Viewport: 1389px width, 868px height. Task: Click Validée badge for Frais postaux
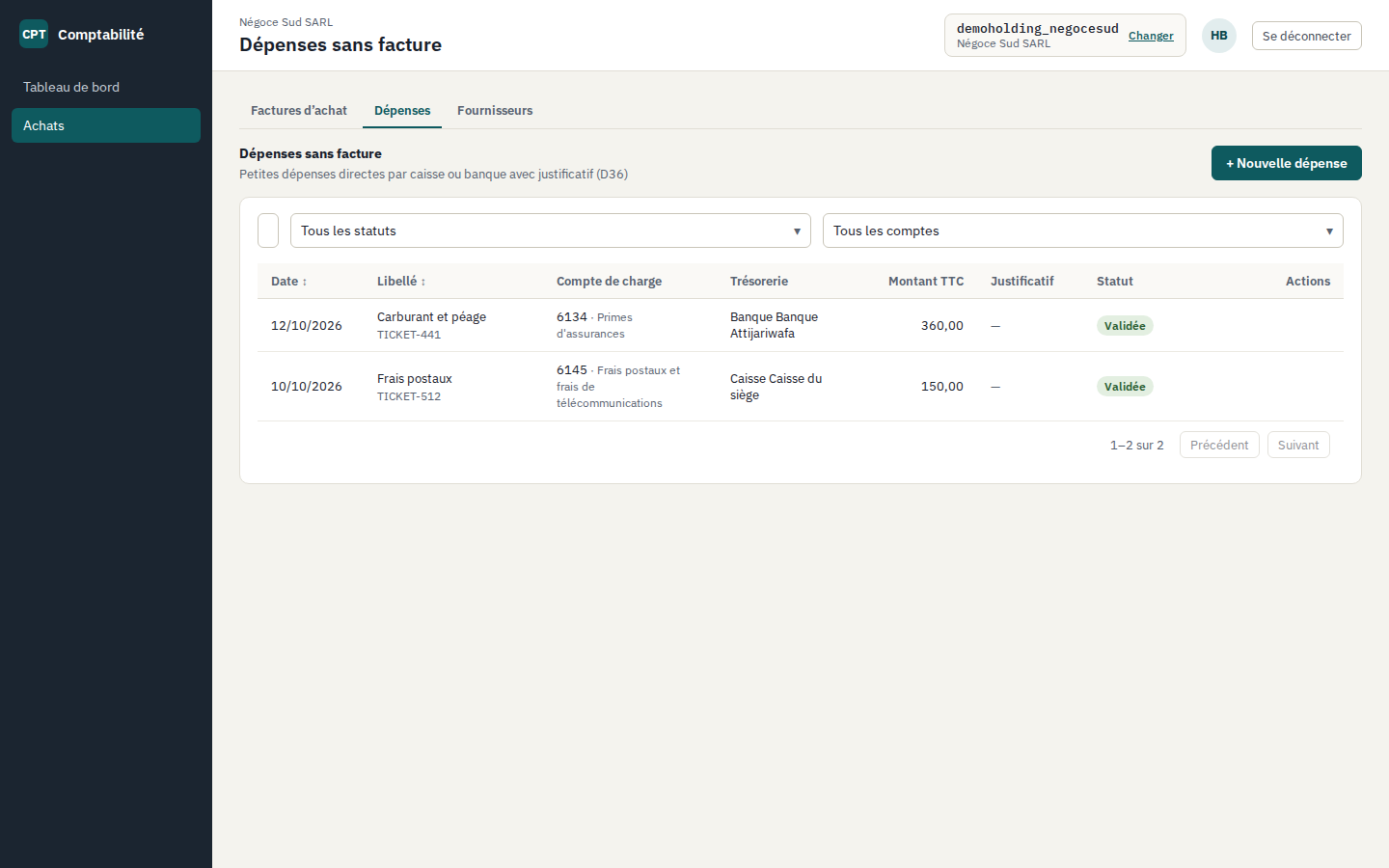coord(1125,386)
